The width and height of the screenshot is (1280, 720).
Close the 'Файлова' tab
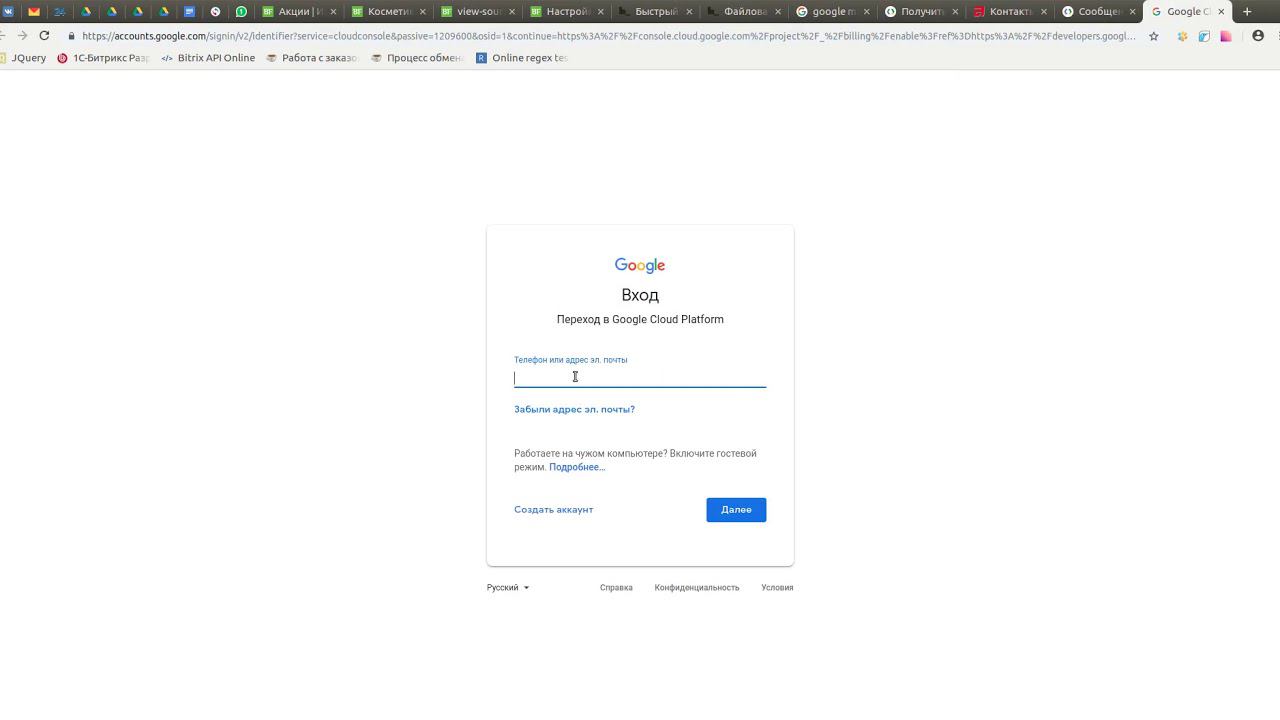[x=777, y=12]
